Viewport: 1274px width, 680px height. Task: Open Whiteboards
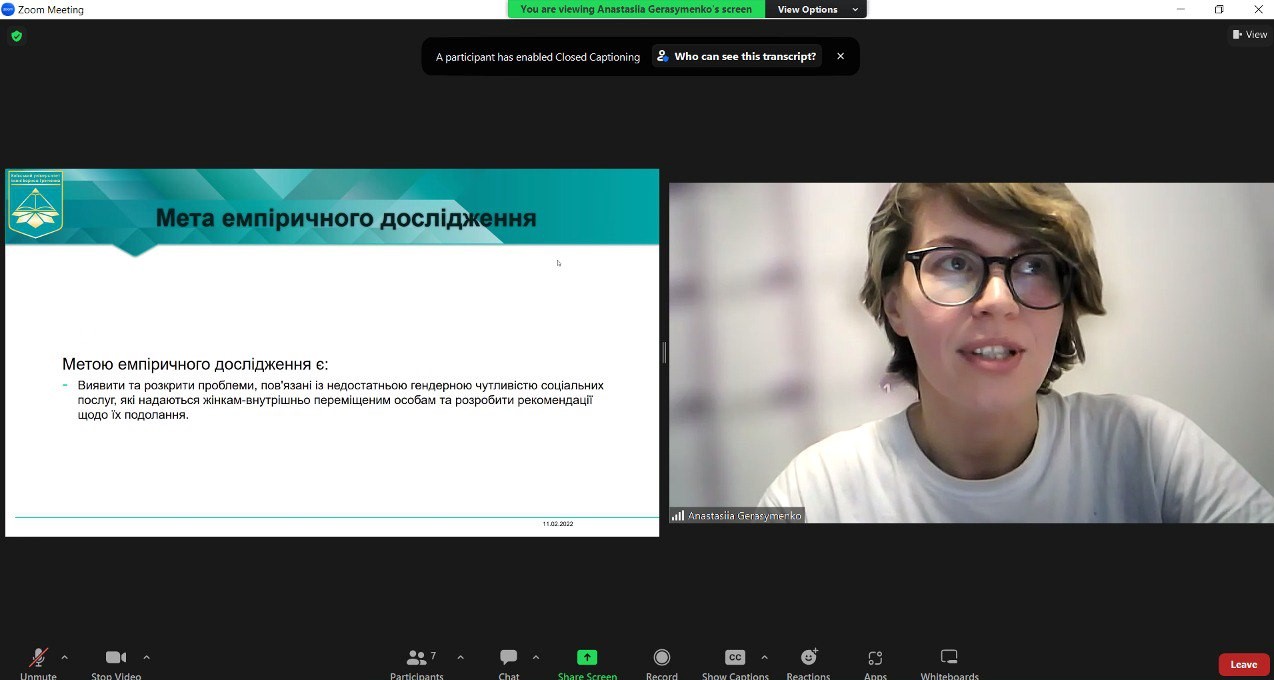[x=949, y=662]
